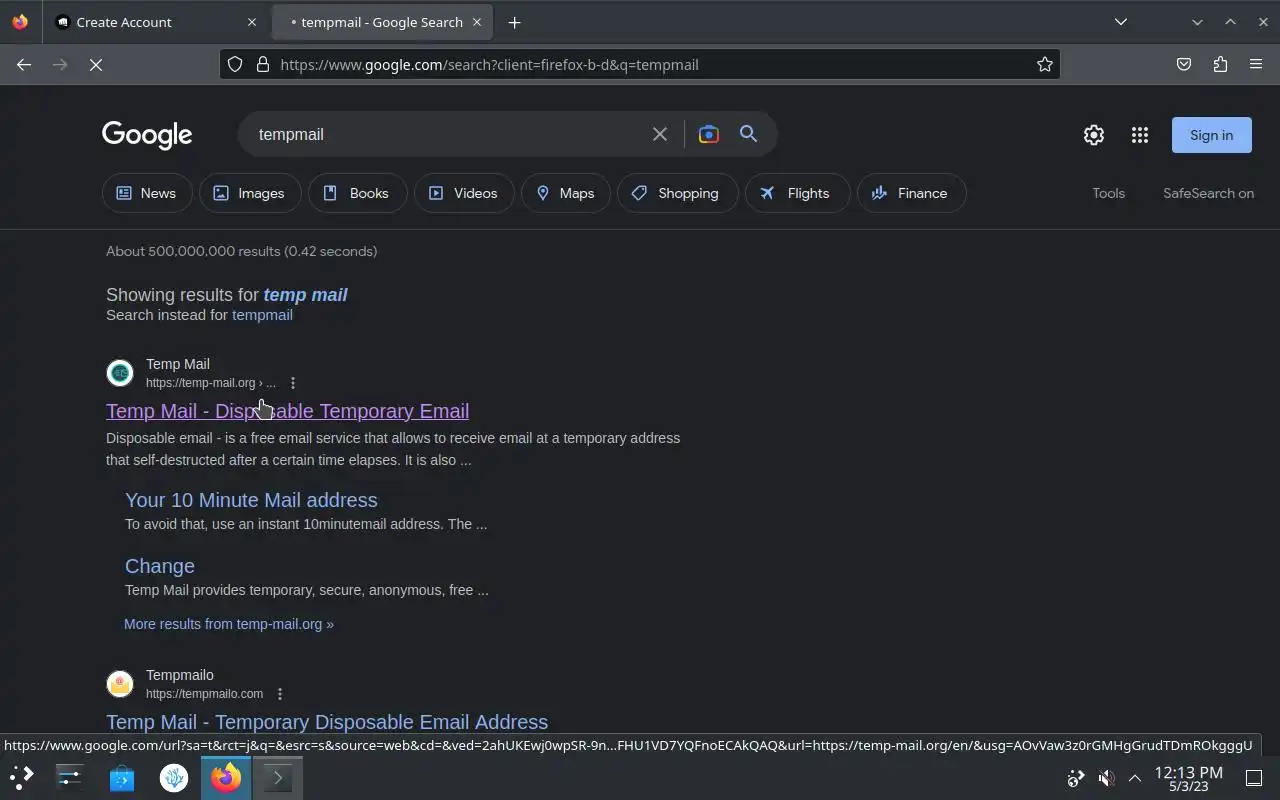
Task: Click the show desktop button
Action: (x=1254, y=778)
